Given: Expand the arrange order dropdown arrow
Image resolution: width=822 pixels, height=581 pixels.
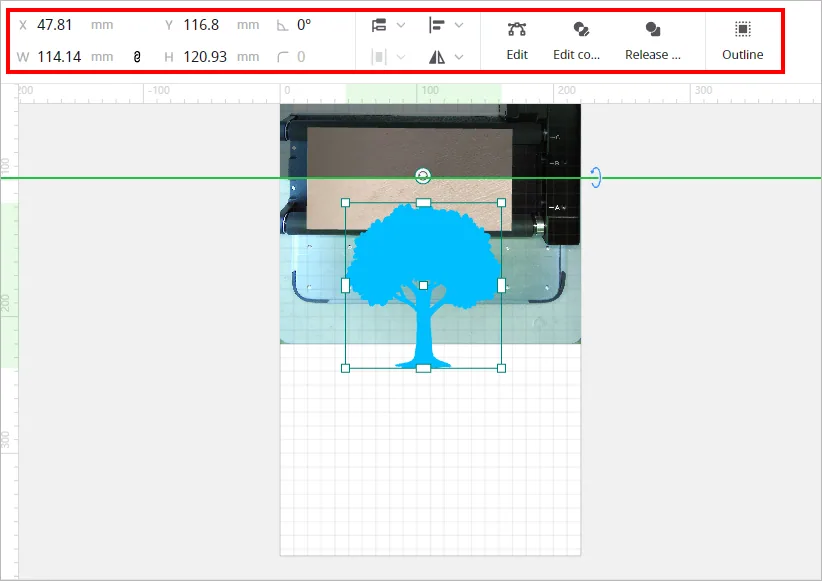Looking at the screenshot, I should click(x=401, y=25).
